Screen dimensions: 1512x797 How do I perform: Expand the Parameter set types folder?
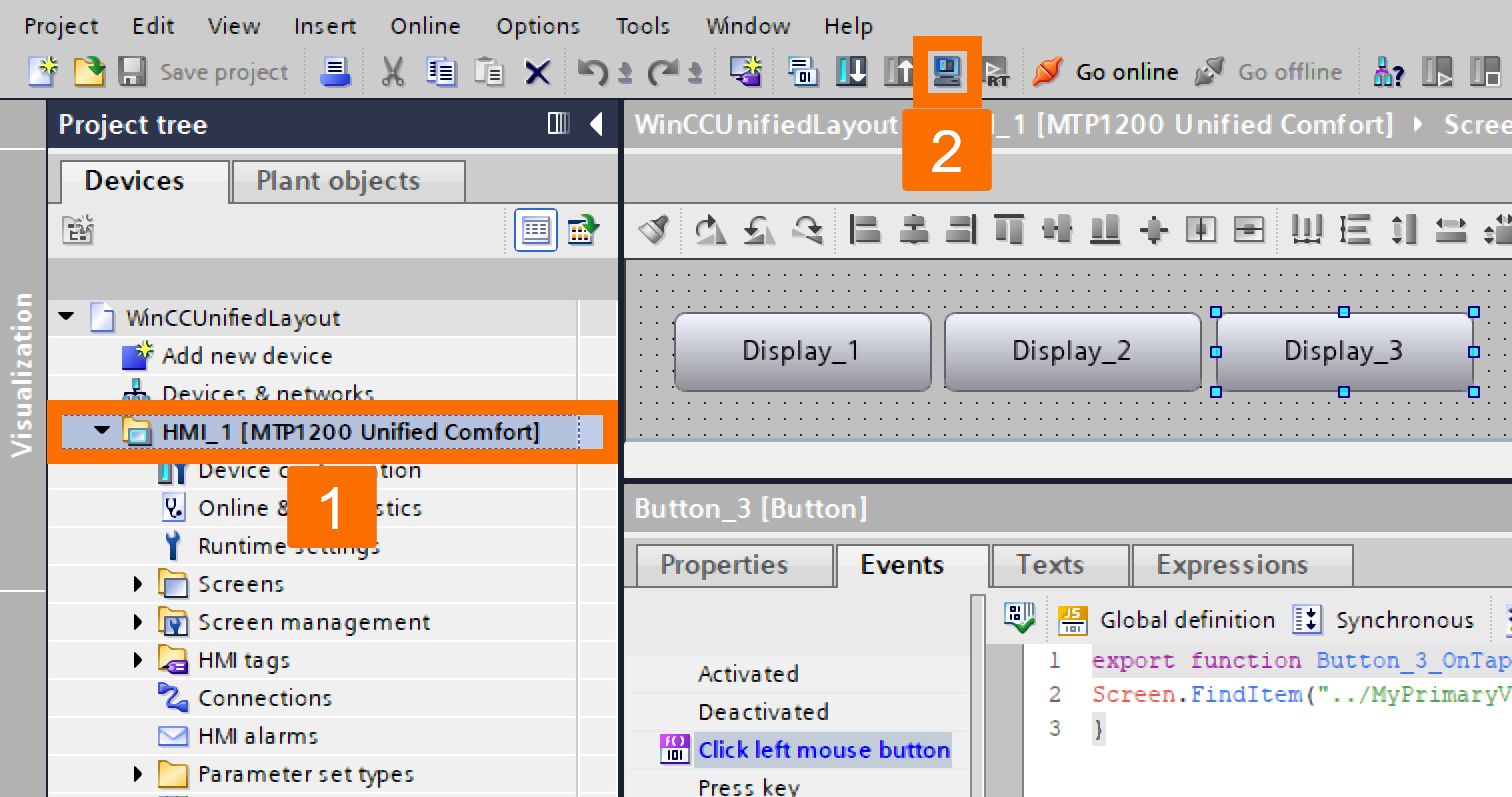(x=139, y=774)
